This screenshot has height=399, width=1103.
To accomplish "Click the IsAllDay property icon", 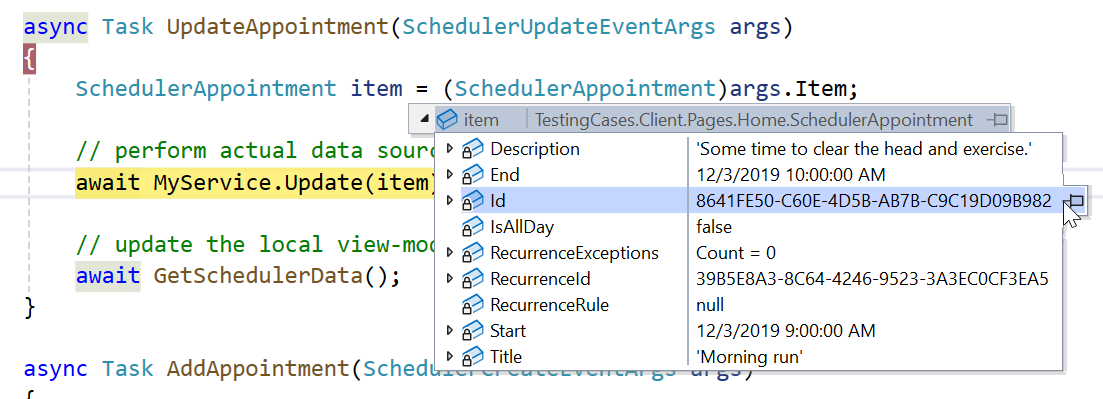I will [472, 227].
